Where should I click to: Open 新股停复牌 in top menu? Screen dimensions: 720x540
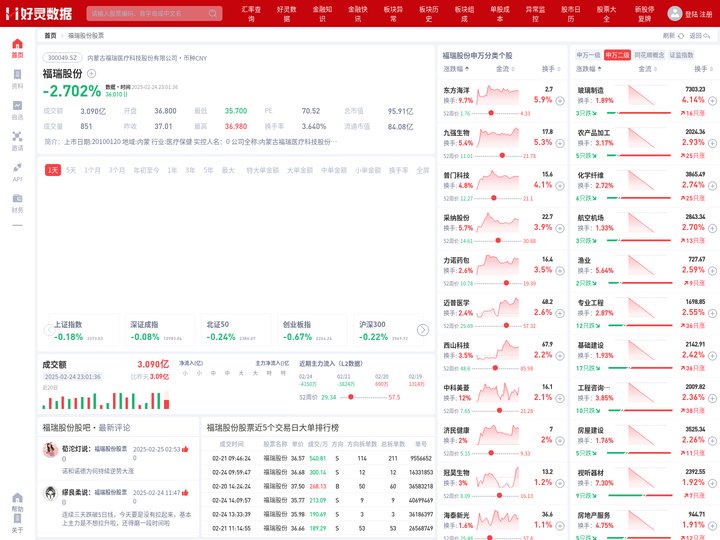click(644, 14)
